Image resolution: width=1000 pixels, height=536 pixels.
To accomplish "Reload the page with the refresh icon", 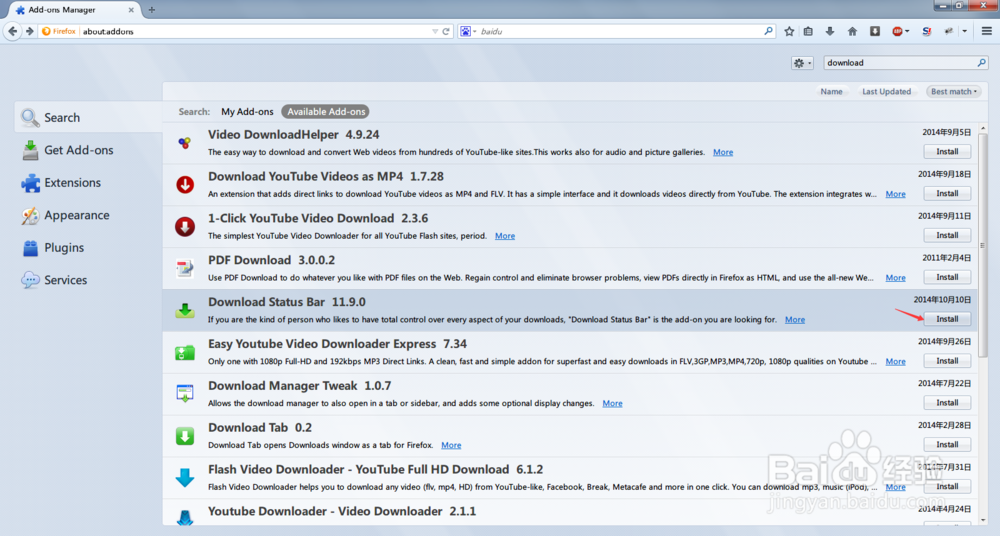I will (446, 31).
